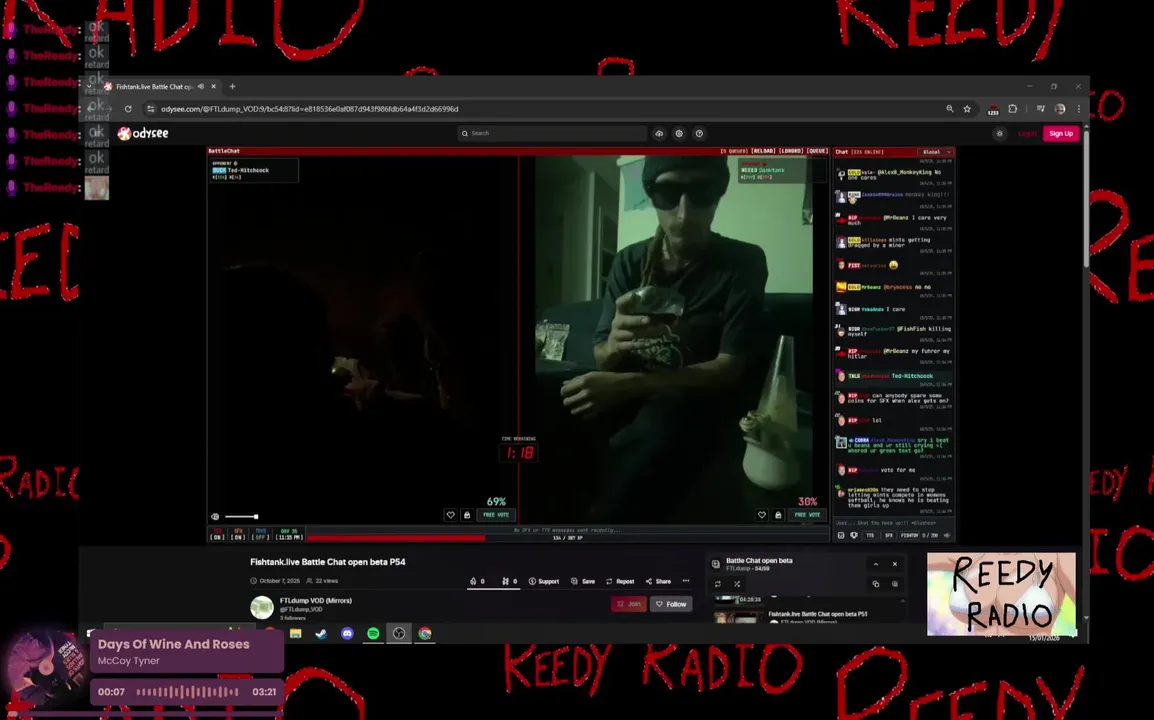Click RELOAD in the BattleChat header

pos(762,151)
